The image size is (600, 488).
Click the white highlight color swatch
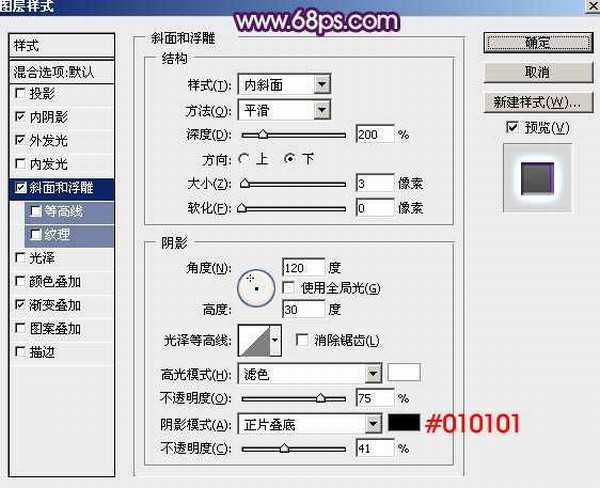pos(404,373)
